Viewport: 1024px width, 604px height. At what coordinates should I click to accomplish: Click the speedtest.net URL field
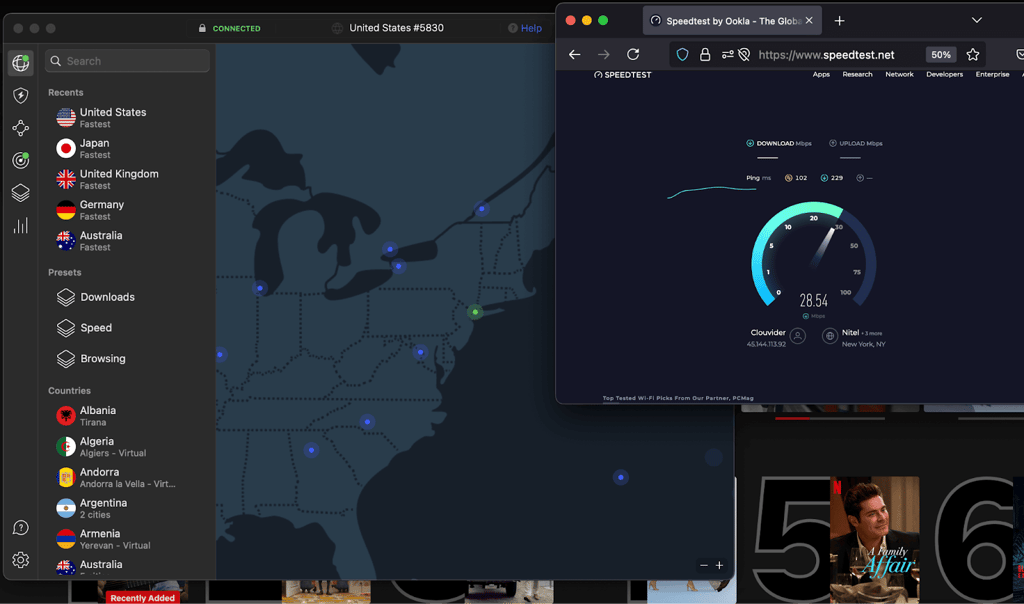826,55
